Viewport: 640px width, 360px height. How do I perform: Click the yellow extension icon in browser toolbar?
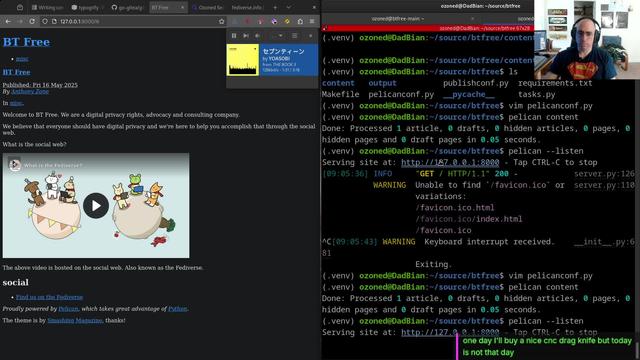click(x=287, y=21)
